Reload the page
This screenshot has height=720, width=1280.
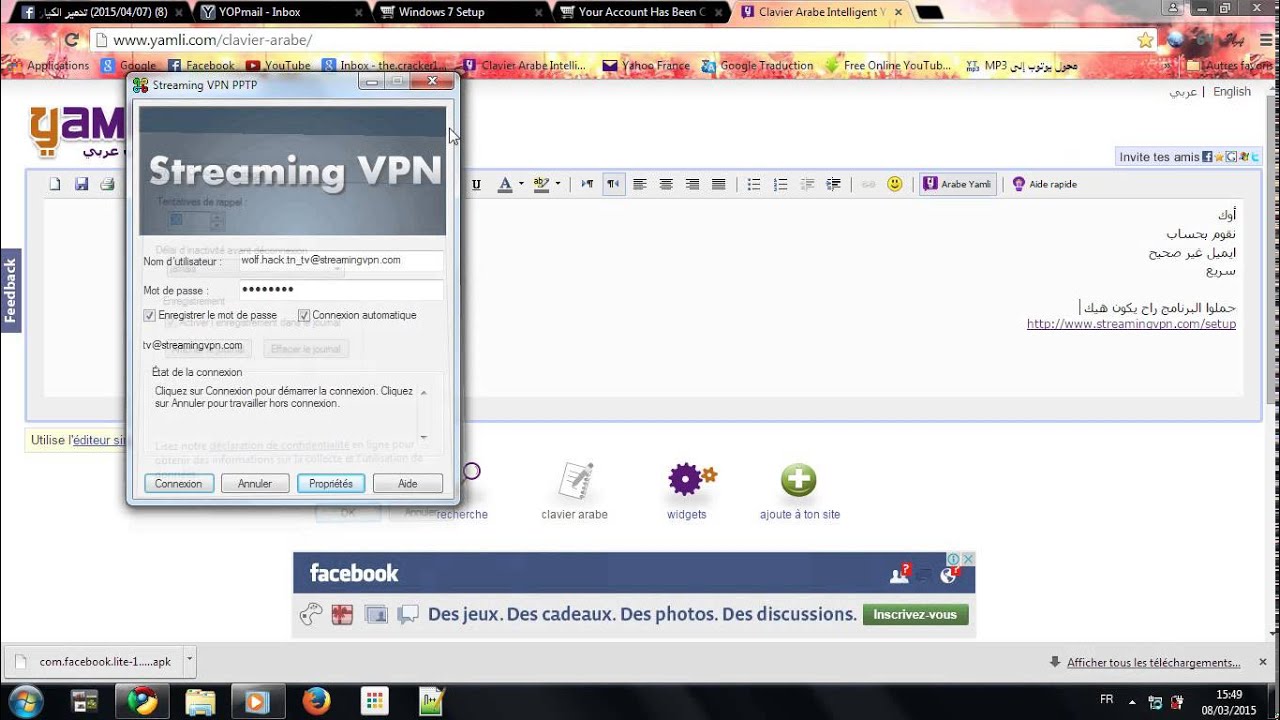[71, 40]
